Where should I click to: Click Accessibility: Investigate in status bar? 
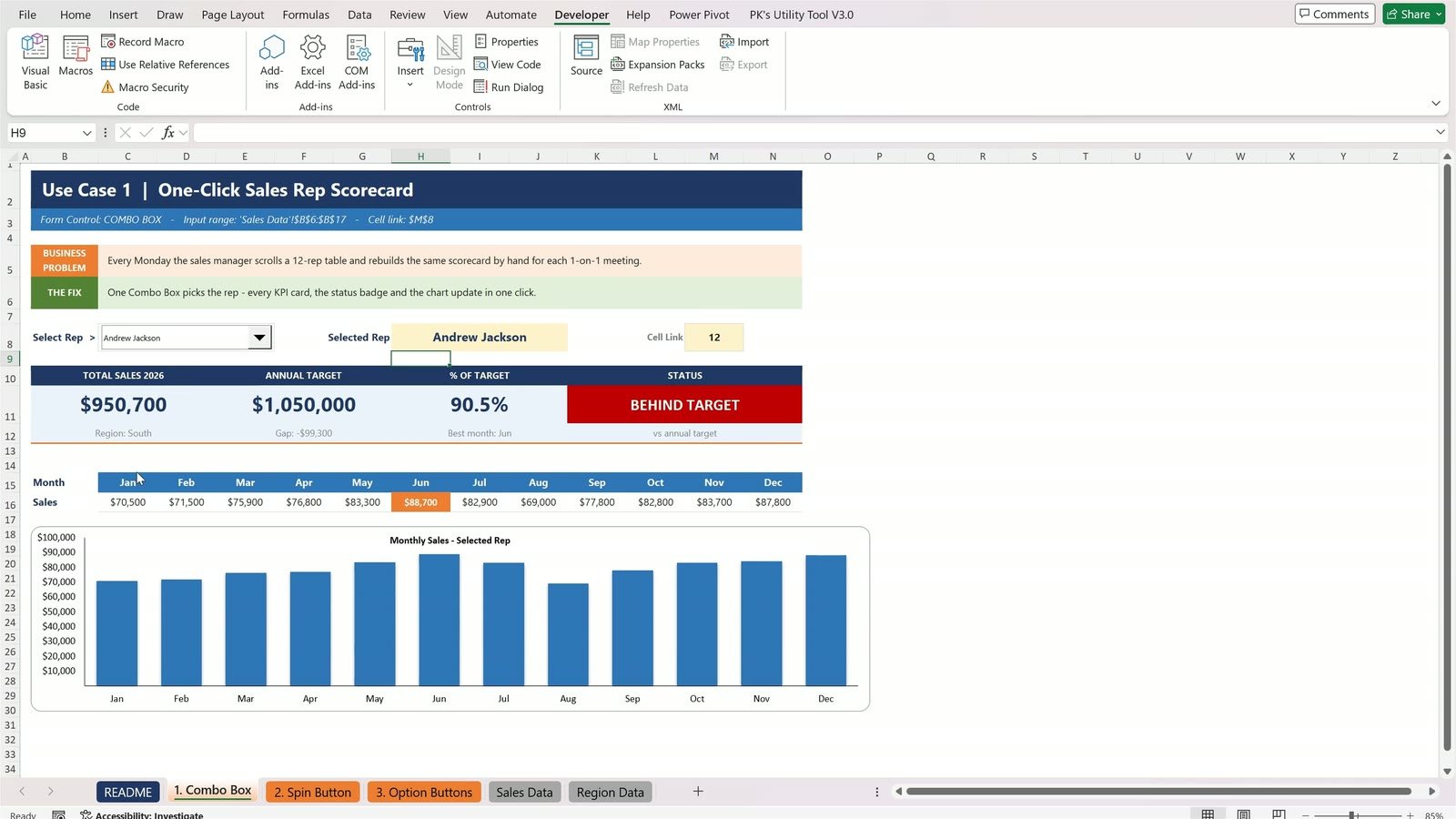pos(142,815)
